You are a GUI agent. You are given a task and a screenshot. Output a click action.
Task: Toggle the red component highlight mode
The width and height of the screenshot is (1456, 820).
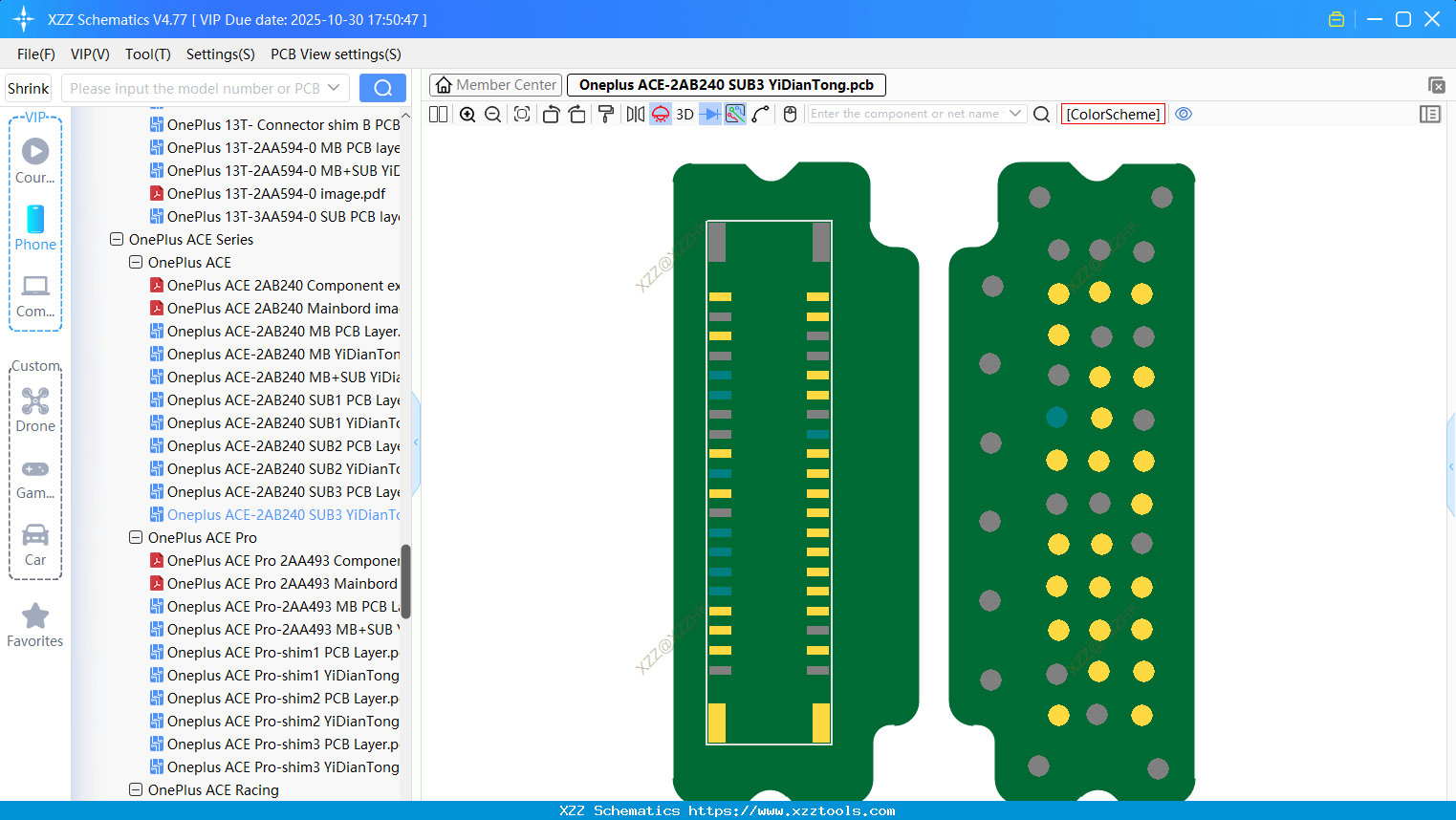tap(660, 114)
